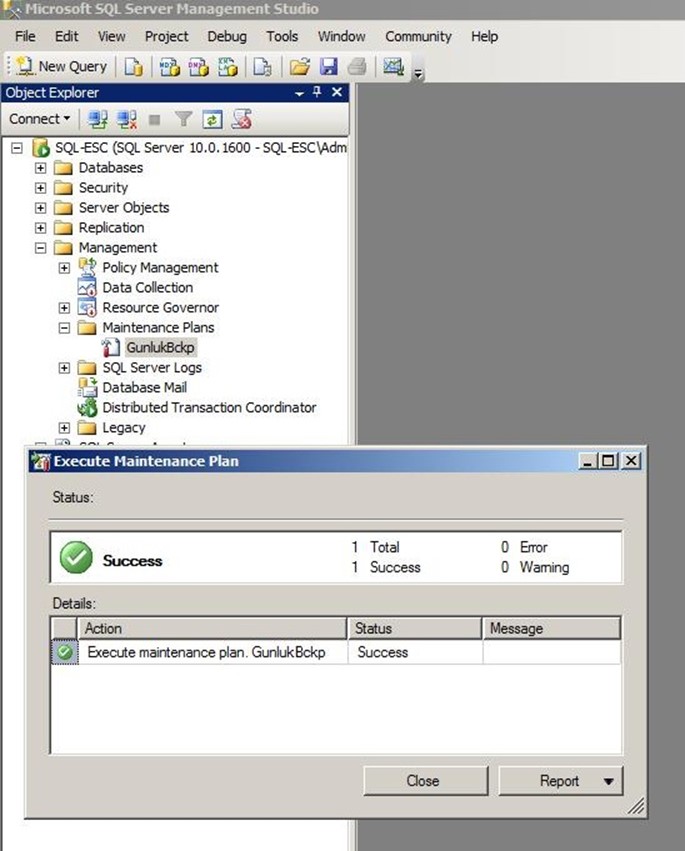Click the Analysis Services XMLA Query icon
This screenshot has width=685, height=851.
227,67
